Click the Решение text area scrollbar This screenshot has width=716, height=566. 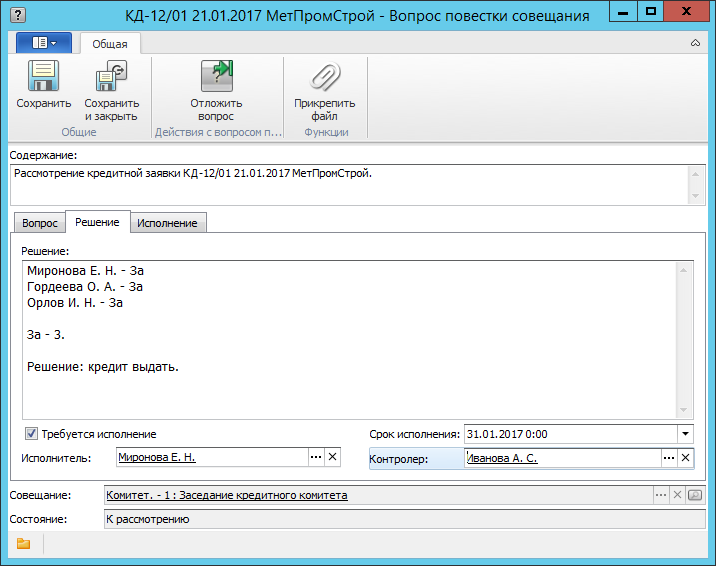[684, 340]
